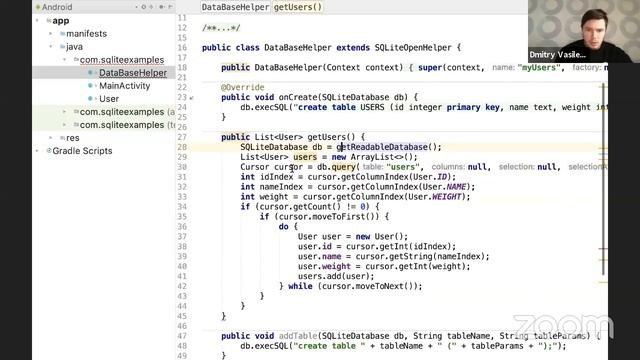Screen dimensions: 640x360
Task: Click line number 28 in gutter
Action: [x=182, y=147]
